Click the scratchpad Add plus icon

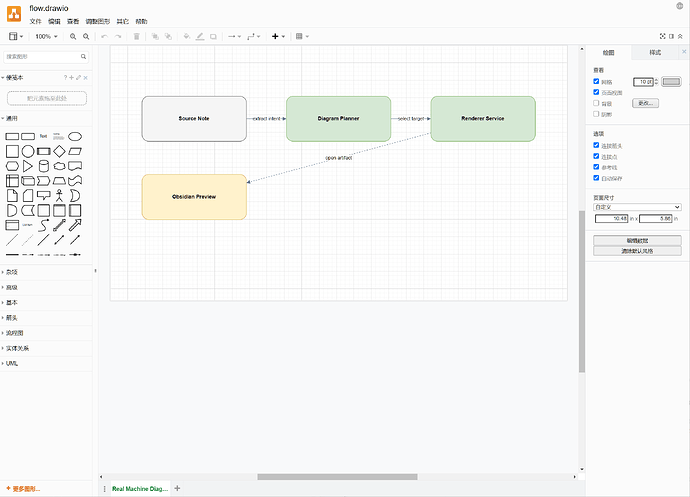(71, 77)
